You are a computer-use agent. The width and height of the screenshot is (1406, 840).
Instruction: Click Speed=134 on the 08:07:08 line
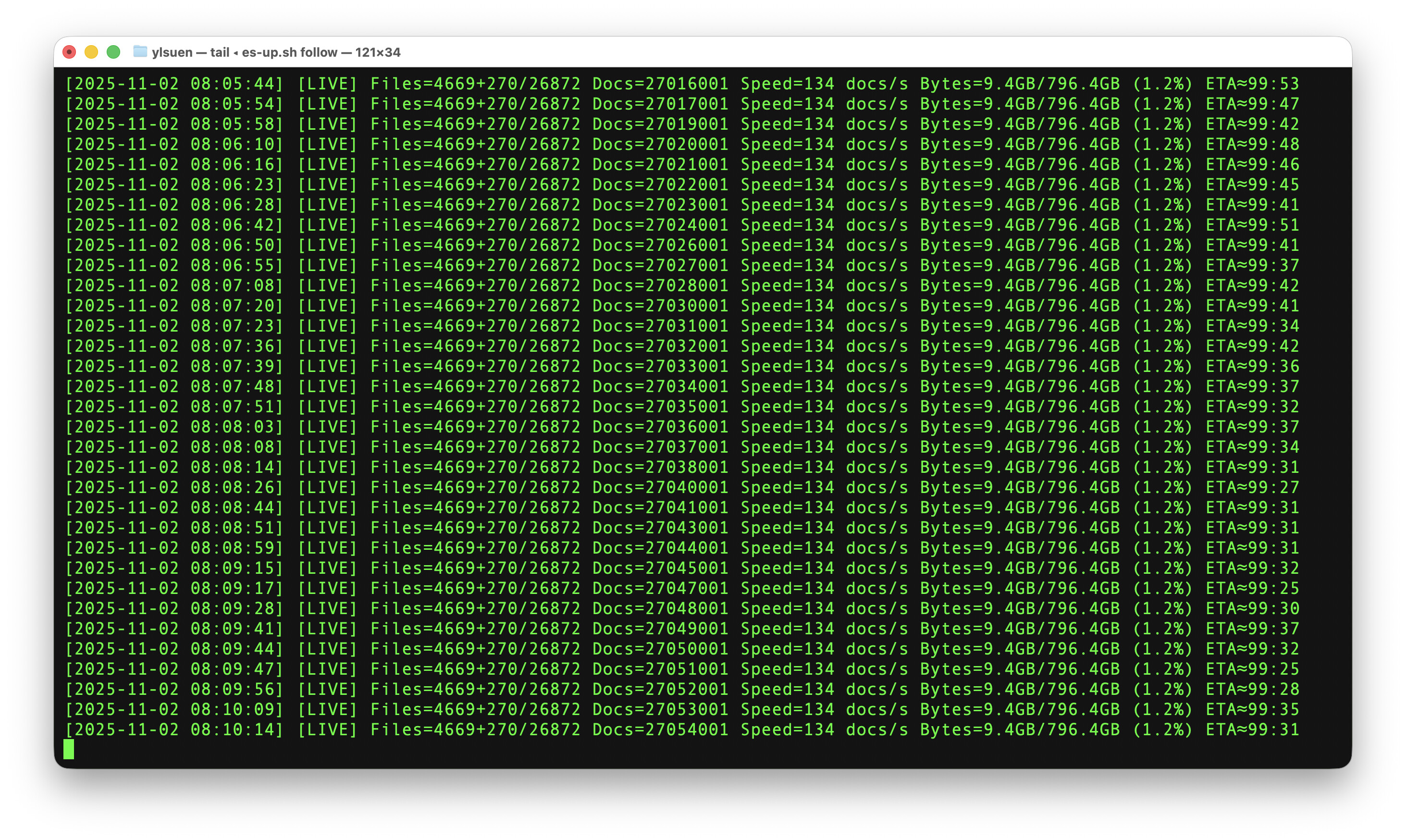[x=788, y=286]
